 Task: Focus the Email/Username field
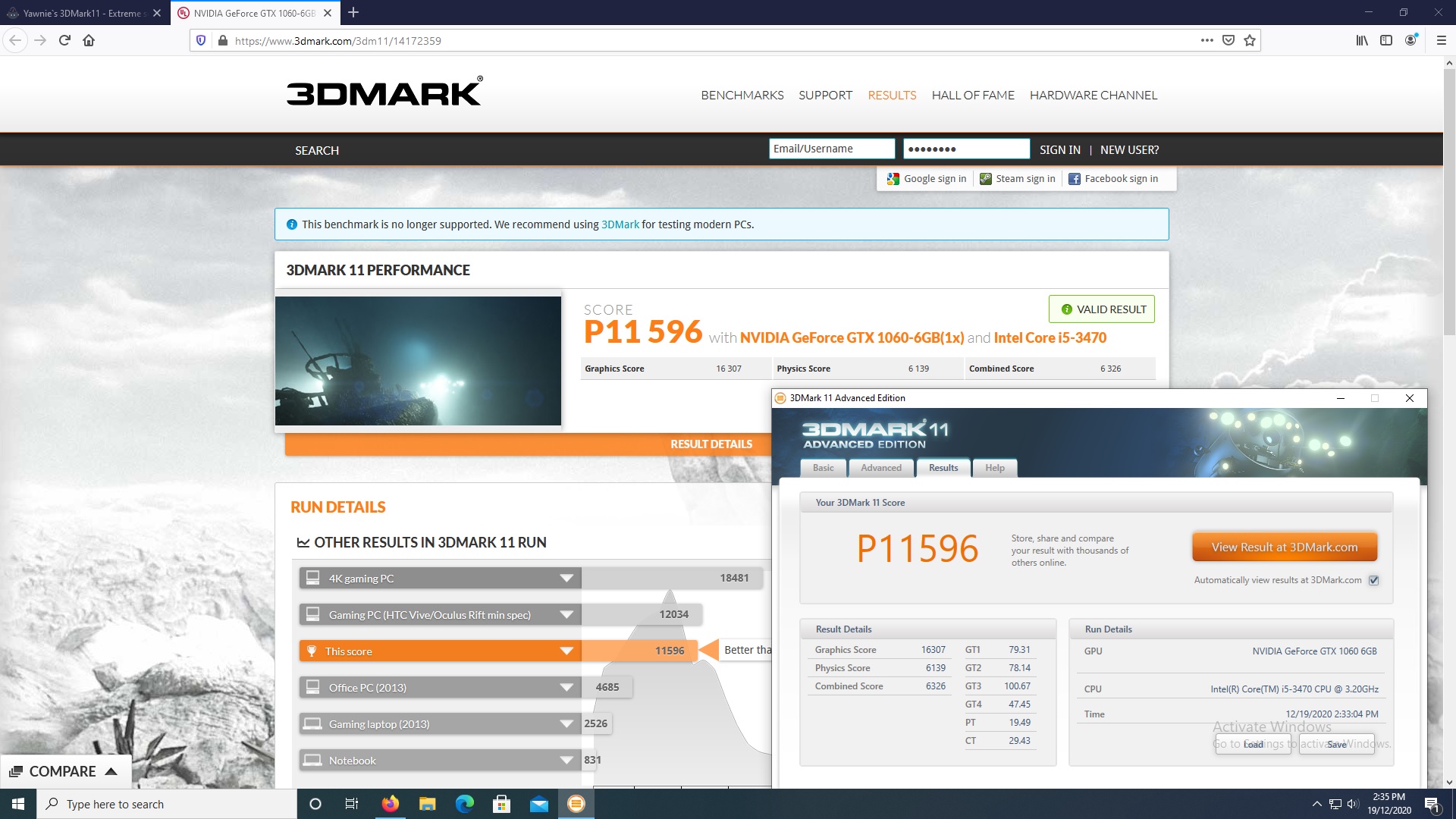click(832, 149)
